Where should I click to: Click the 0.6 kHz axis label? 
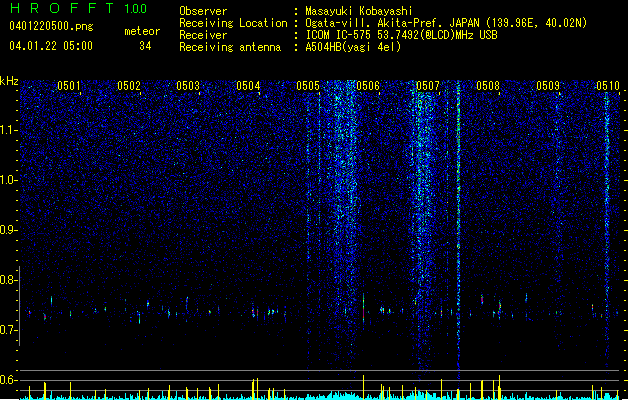[9, 380]
